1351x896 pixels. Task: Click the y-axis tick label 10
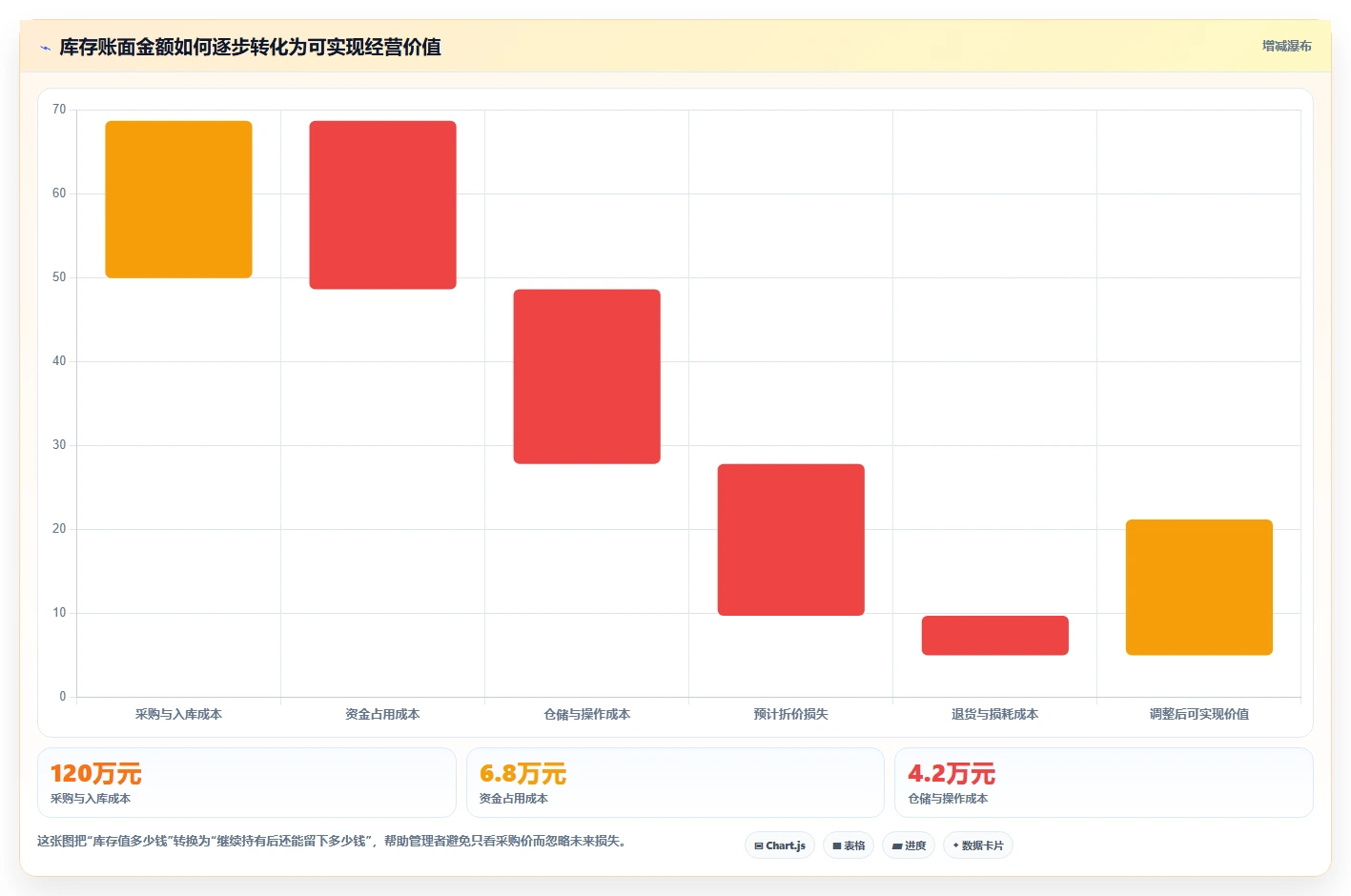tap(59, 613)
